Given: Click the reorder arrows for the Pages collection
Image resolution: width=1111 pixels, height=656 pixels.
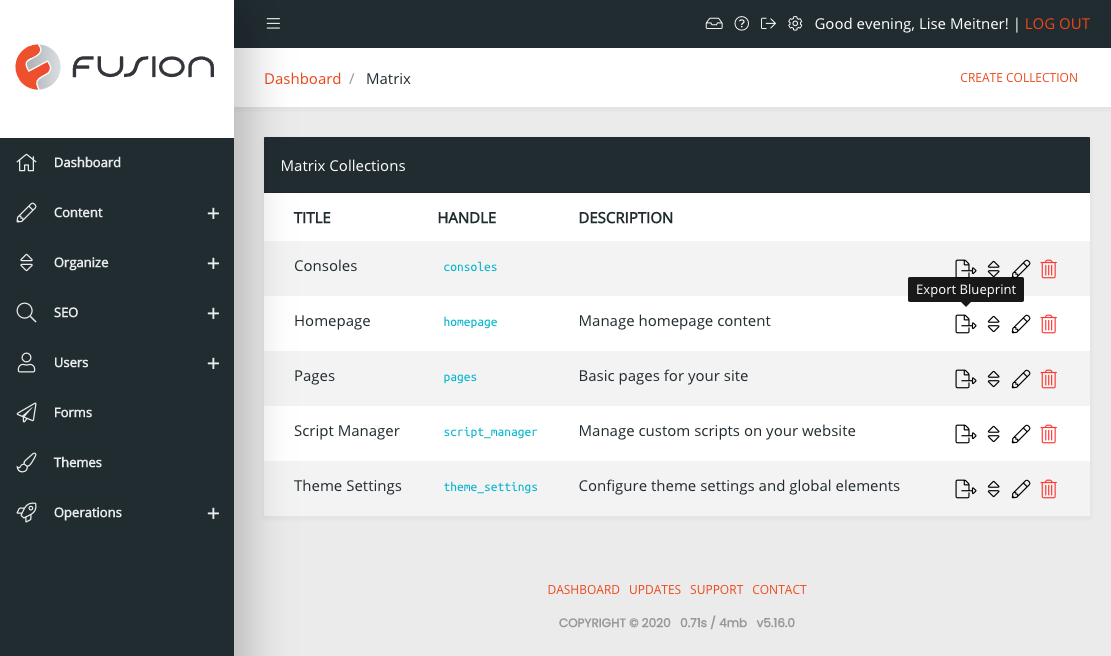Looking at the screenshot, I should (x=993, y=378).
